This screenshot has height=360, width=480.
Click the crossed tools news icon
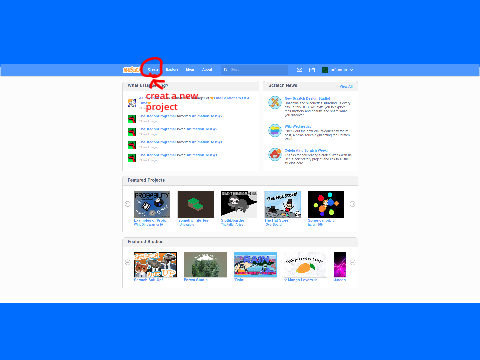[x=275, y=102]
